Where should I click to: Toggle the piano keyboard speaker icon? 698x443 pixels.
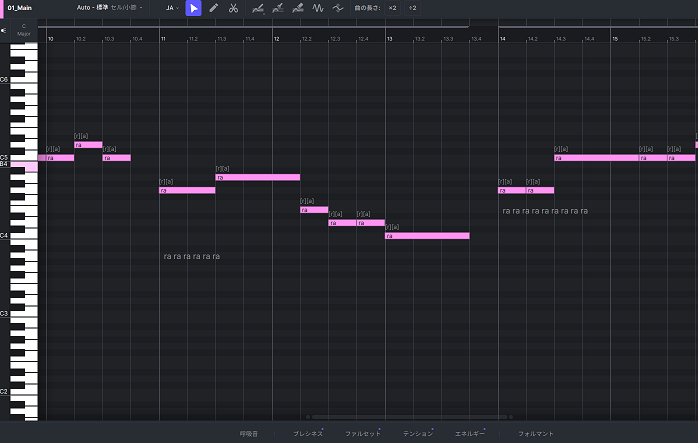(5, 30)
